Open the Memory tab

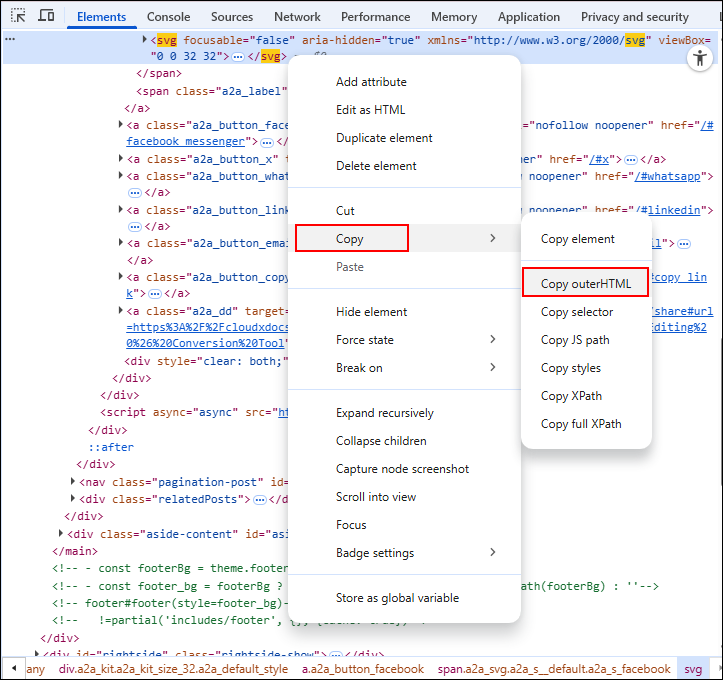pyautogui.click(x=454, y=17)
